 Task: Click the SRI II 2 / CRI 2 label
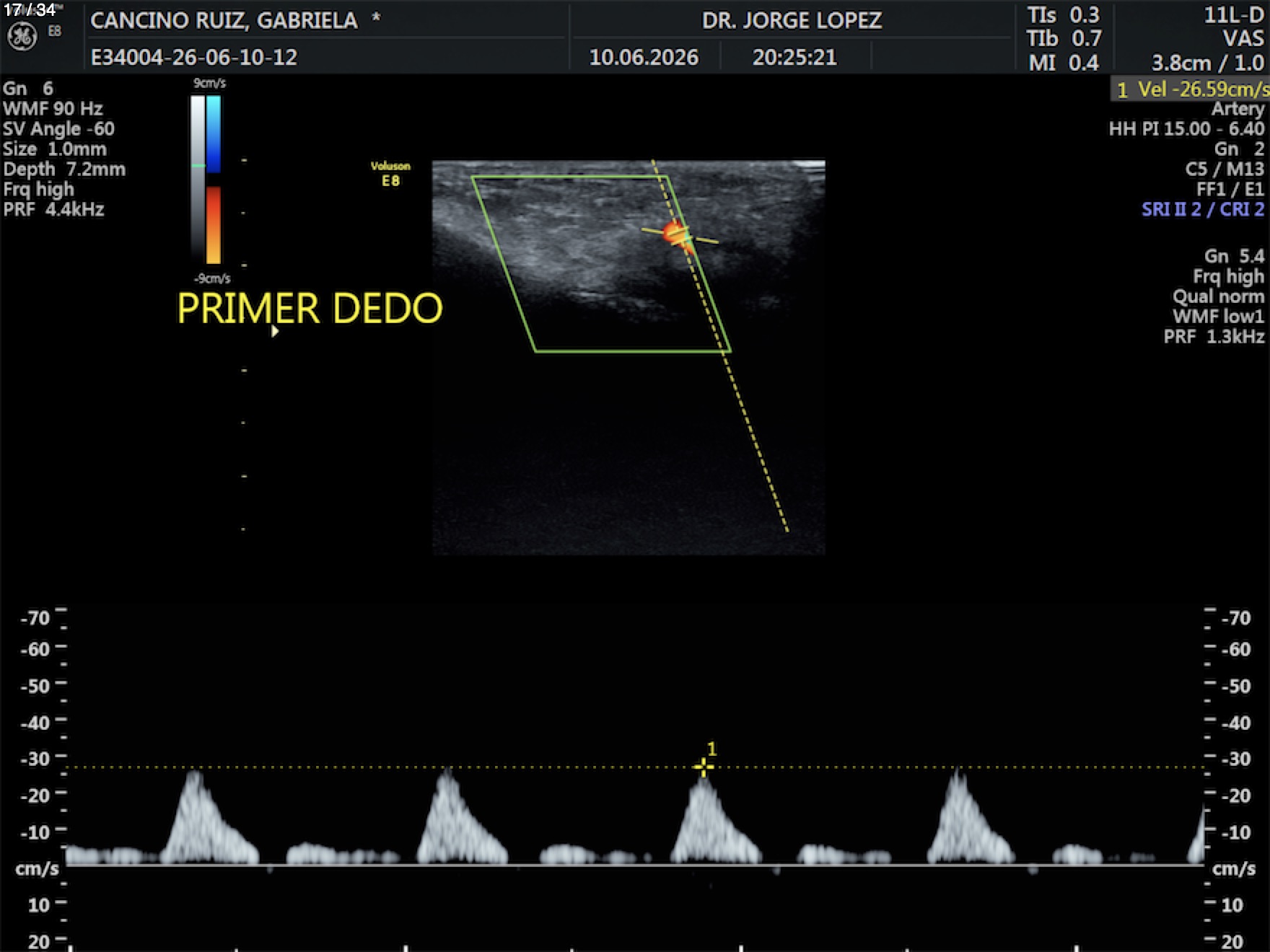coord(1203,209)
